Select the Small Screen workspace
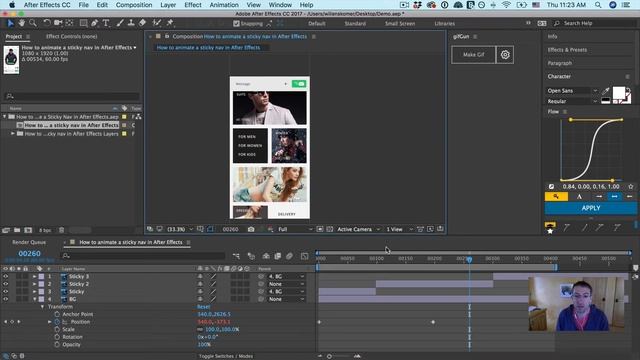The height and width of the screenshot is (360, 640). (400, 24)
